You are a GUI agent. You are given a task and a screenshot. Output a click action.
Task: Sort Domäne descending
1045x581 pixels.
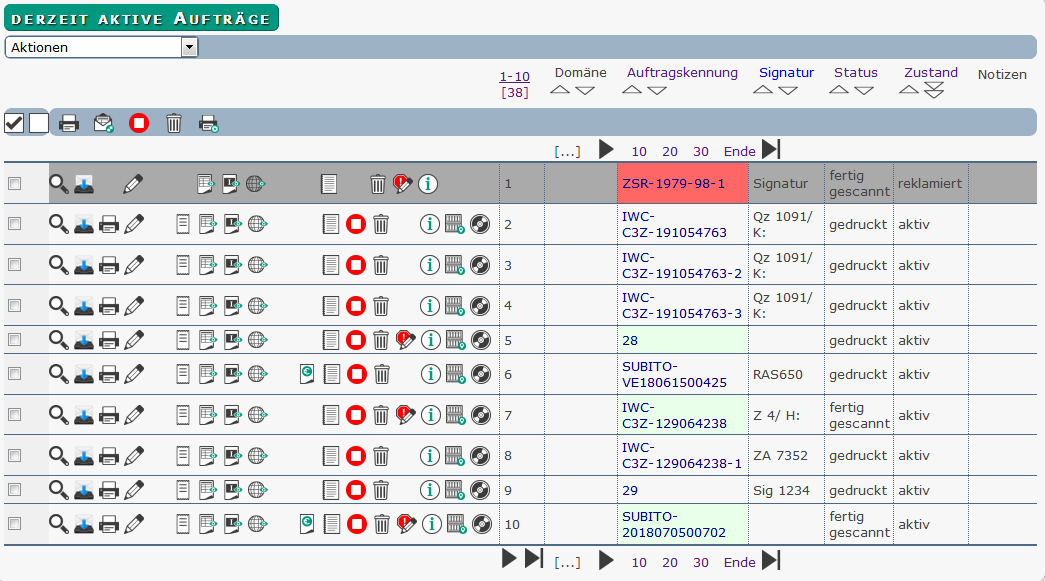pyautogui.click(x=585, y=91)
